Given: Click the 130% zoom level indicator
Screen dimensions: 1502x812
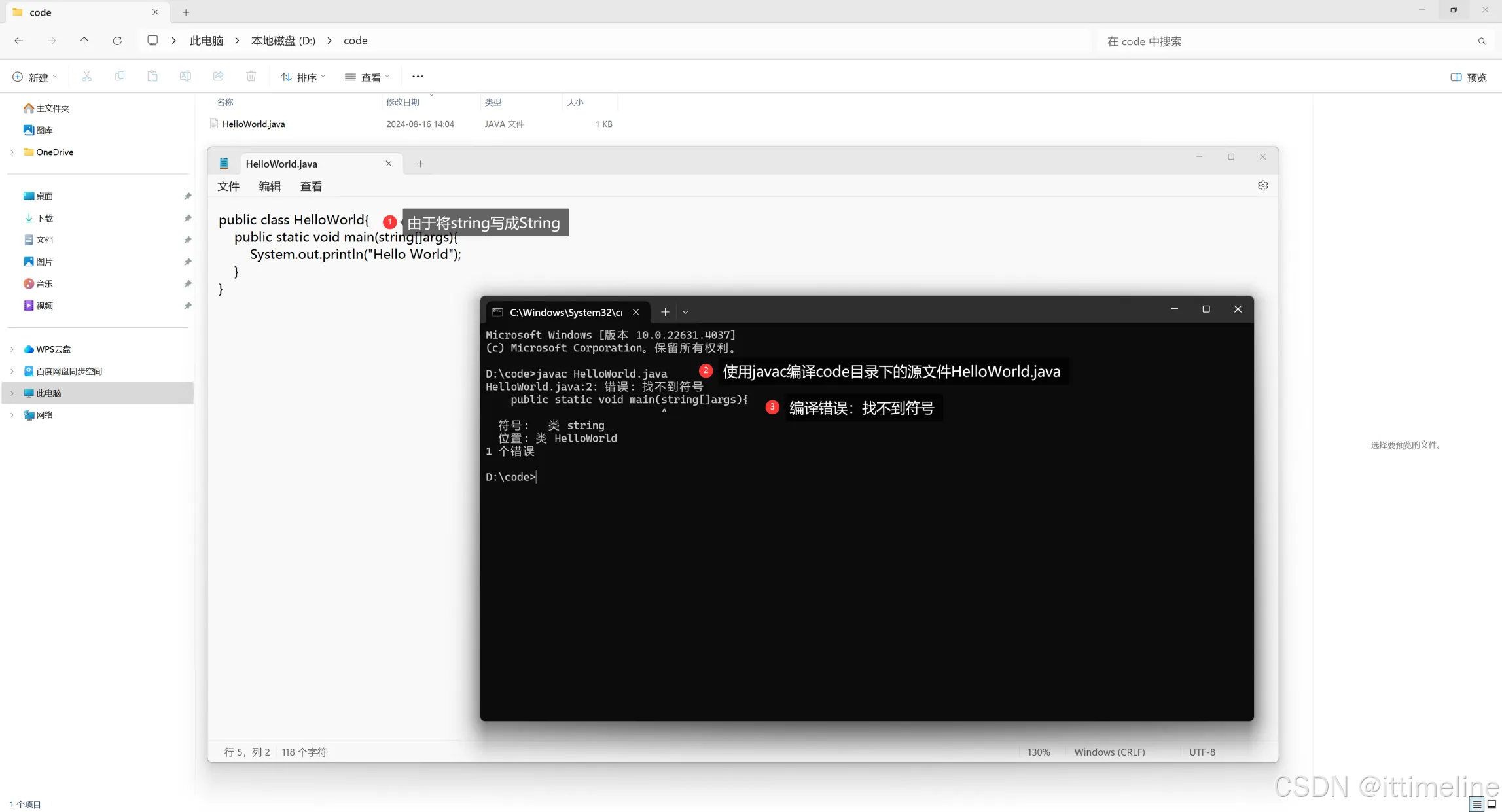Looking at the screenshot, I should coord(1038,752).
